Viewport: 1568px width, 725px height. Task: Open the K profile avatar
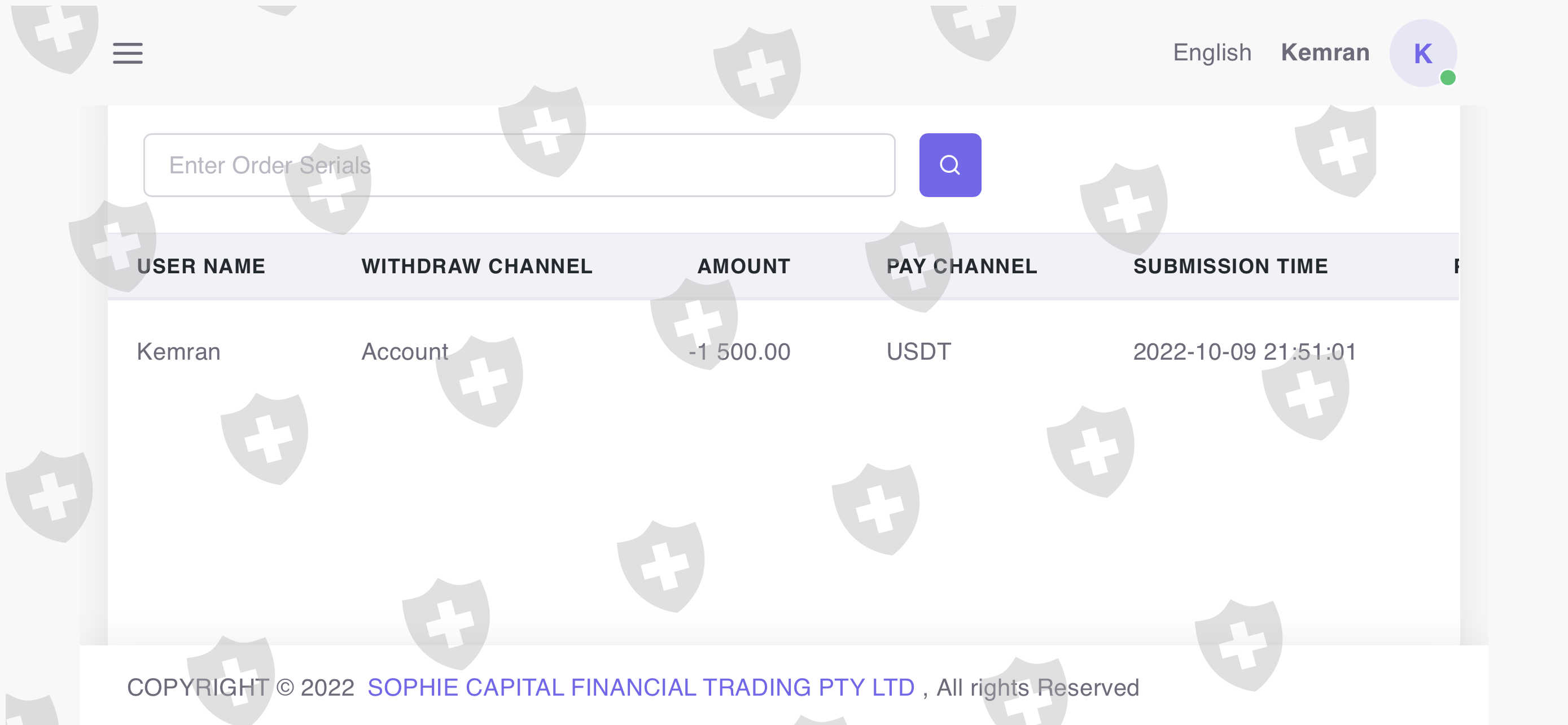(1422, 54)
